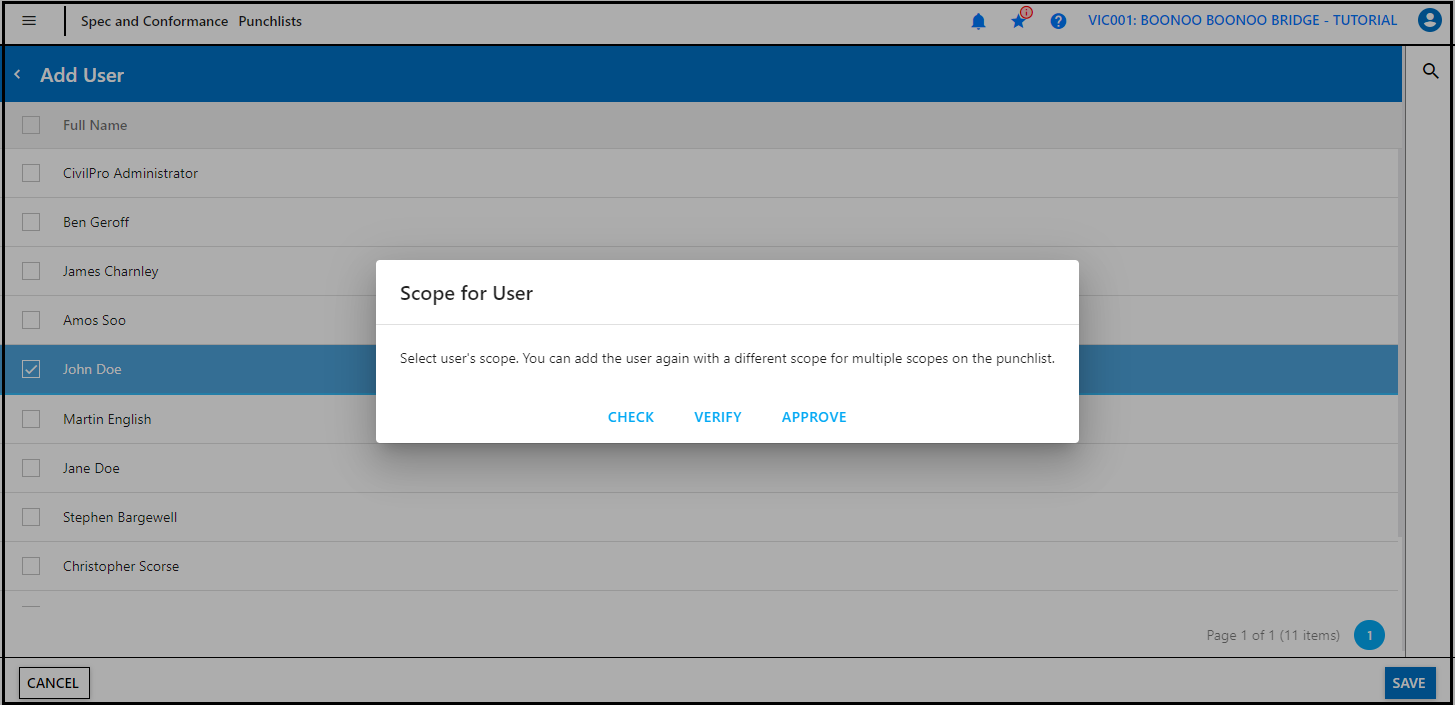Viewport: 1455px width, 705px height.
Task: Click the James Charnley name
Action: (x=110, y=271)
